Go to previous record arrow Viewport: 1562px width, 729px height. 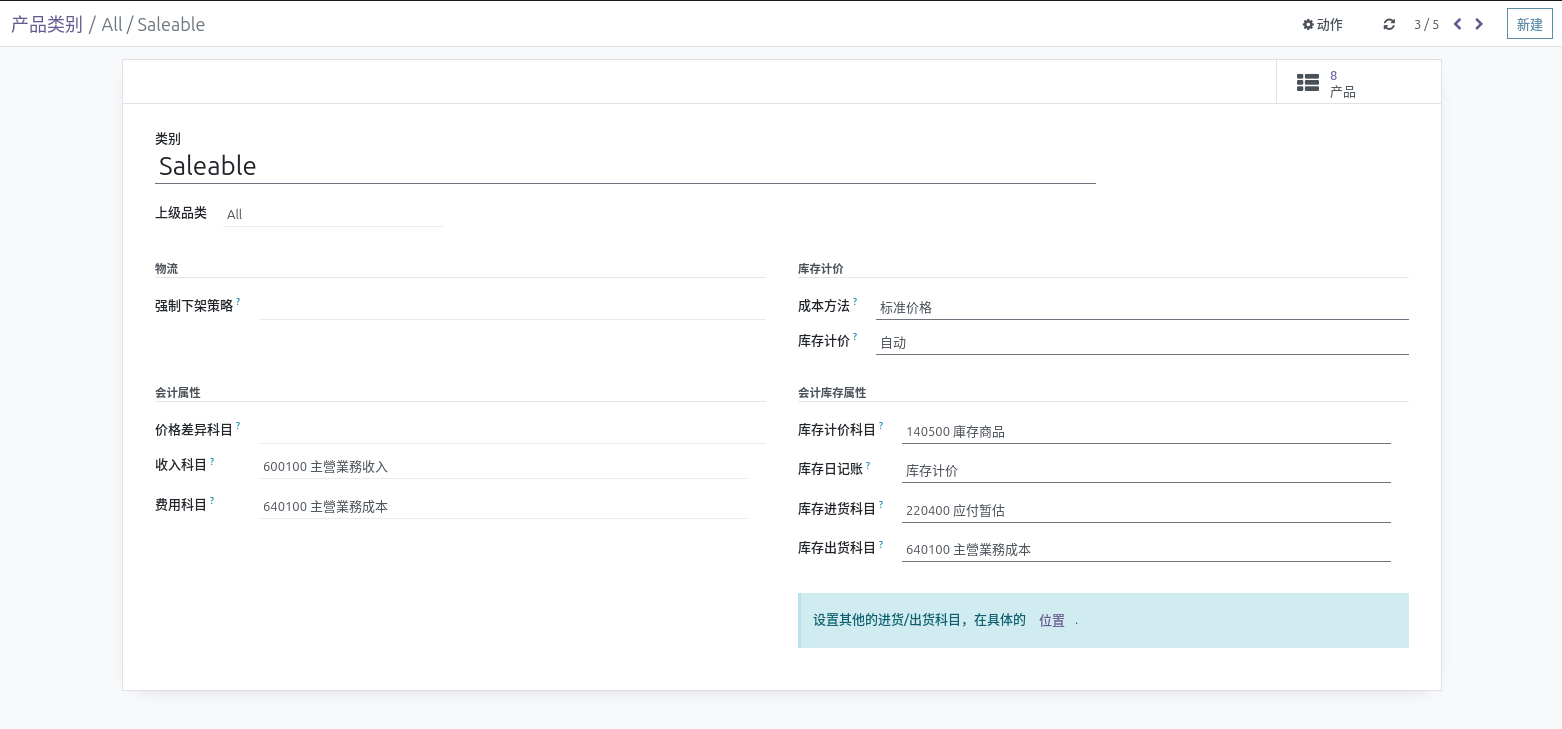pos(1457,24)
